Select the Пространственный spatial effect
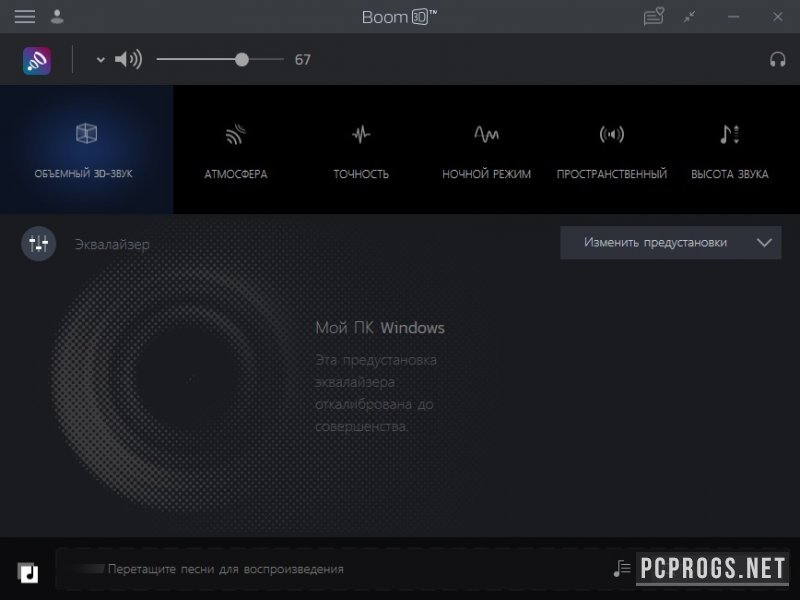800x600 pixels. (x=612, y=152)
